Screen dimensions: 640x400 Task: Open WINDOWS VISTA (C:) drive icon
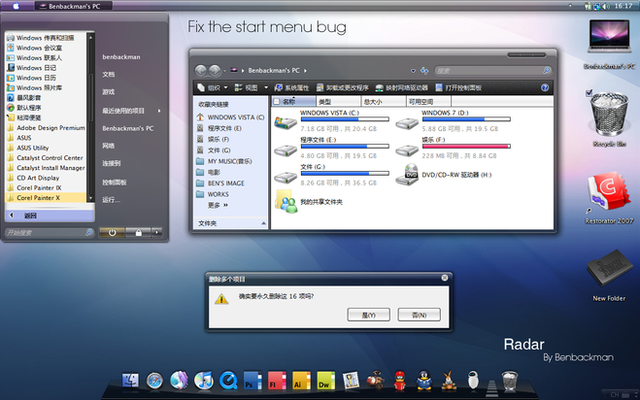click(x=285, y=122)
